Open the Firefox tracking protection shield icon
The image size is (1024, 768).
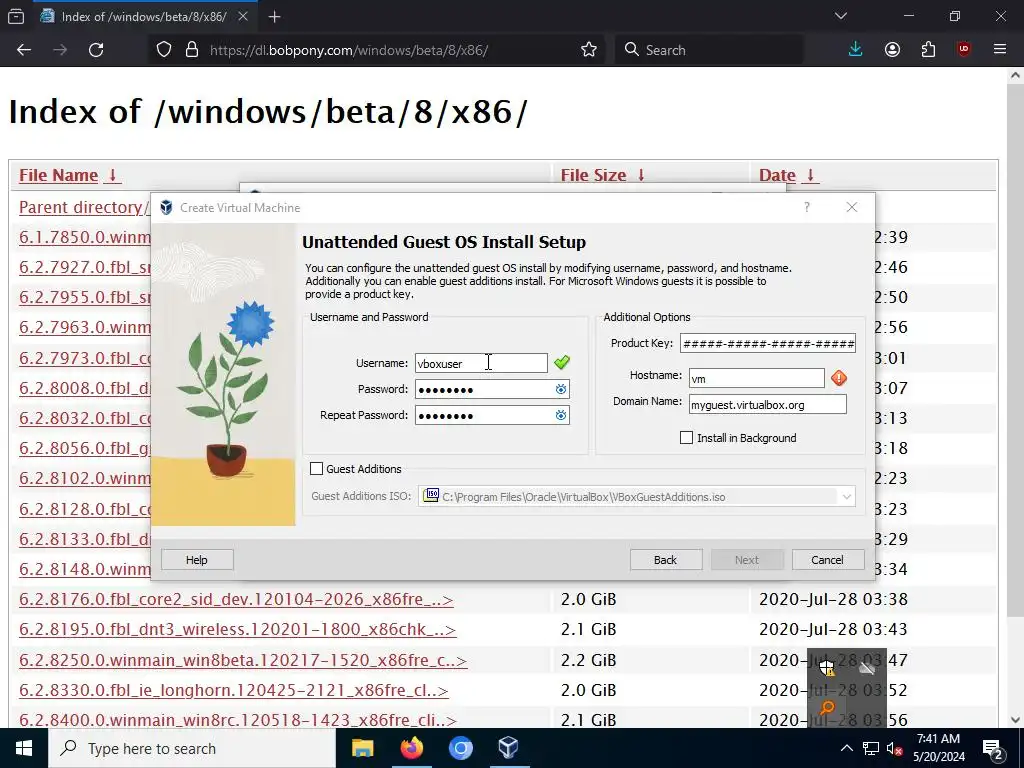point(164,50)
